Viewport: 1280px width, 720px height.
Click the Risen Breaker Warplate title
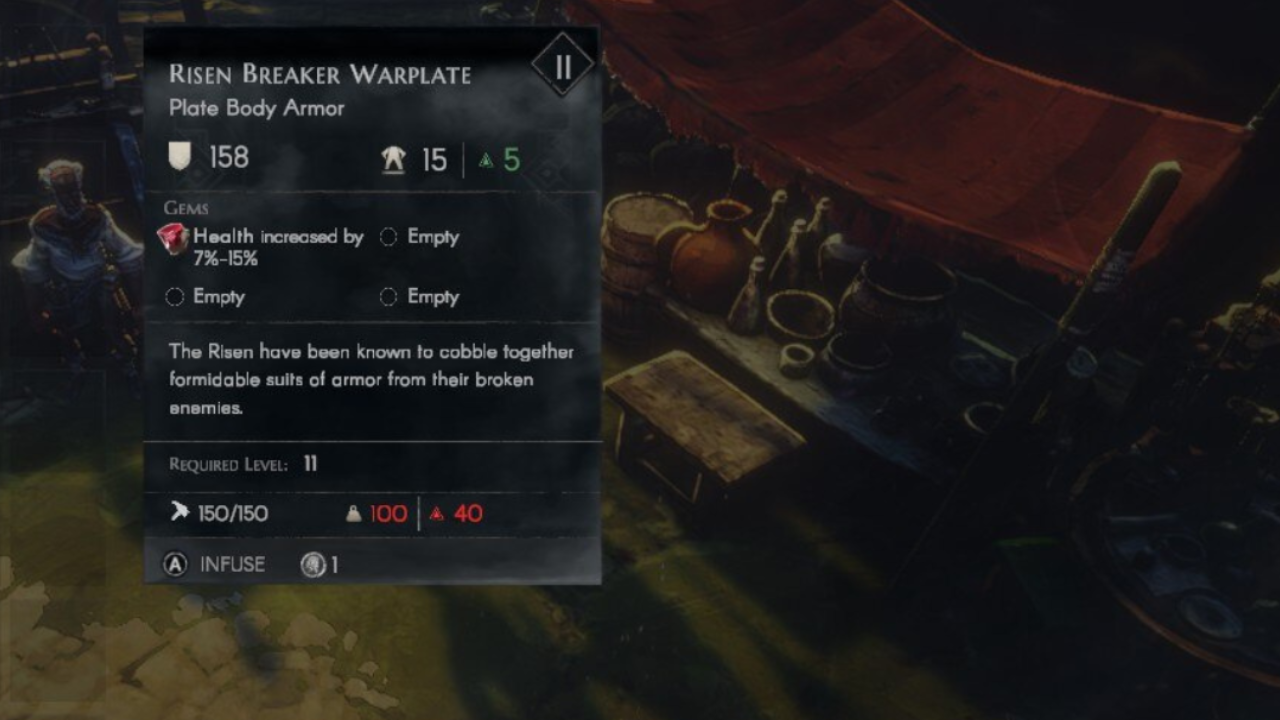[x=320, y=75]
